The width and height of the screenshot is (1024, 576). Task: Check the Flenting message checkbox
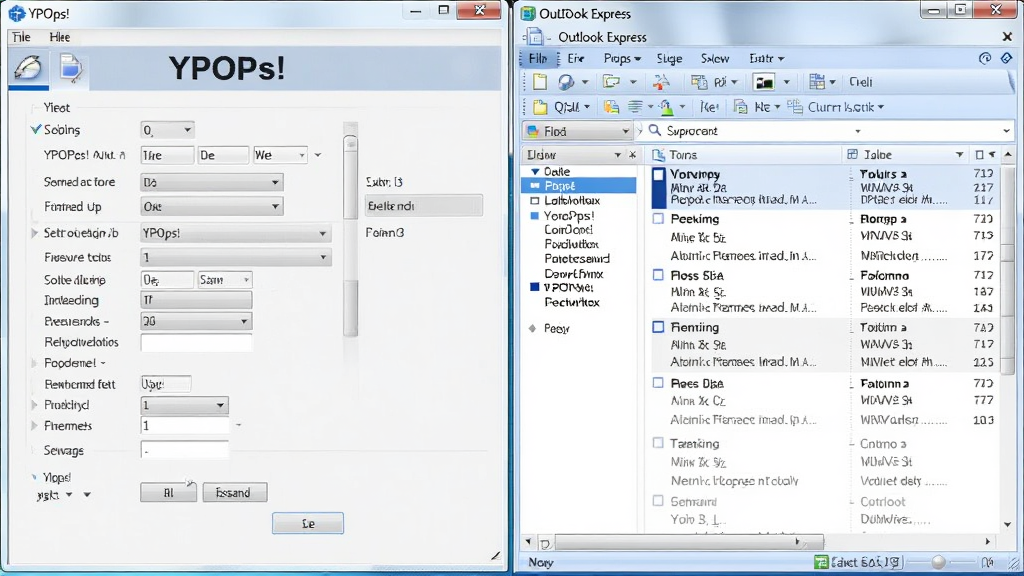(658, 327)
